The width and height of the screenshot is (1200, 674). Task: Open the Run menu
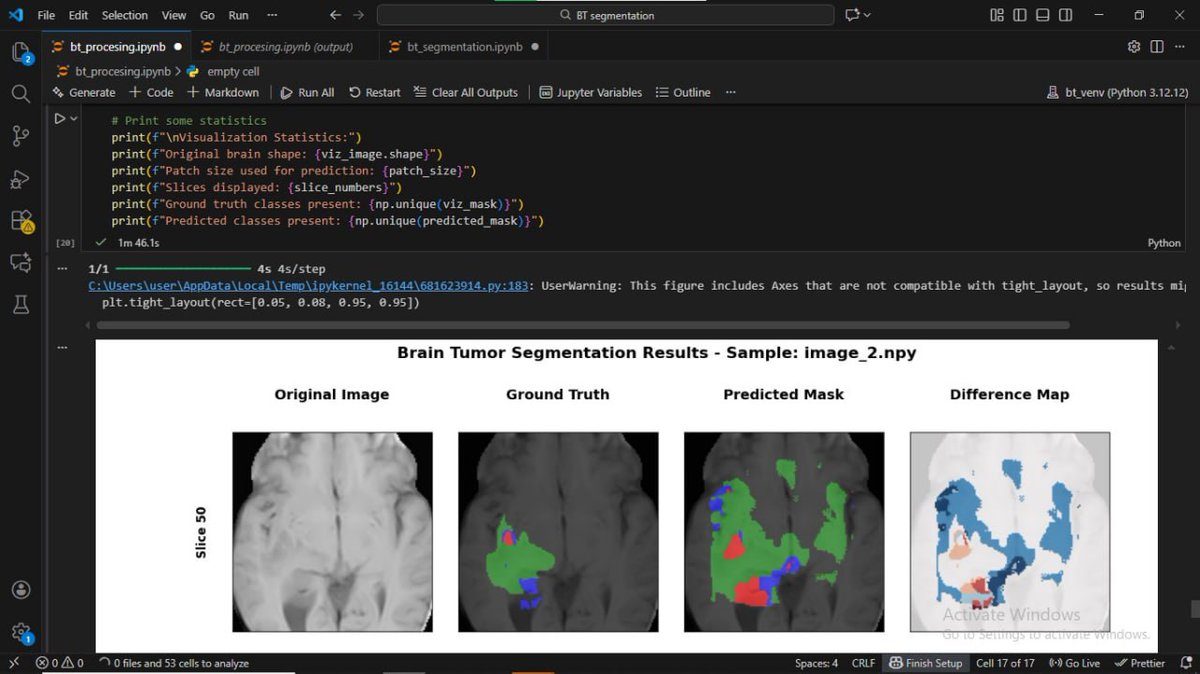coord(238,15)
